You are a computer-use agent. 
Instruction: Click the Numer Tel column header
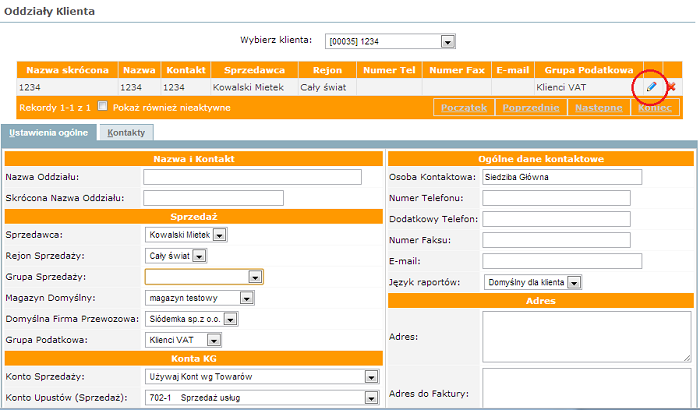(389, 70)
